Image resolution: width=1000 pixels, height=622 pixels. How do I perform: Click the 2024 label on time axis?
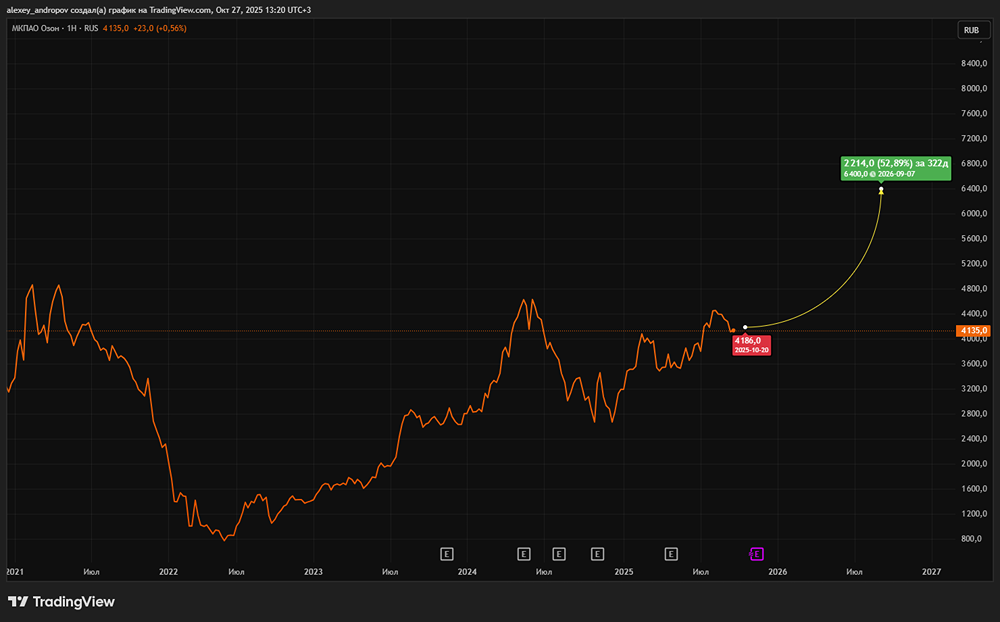coord(467,572)
